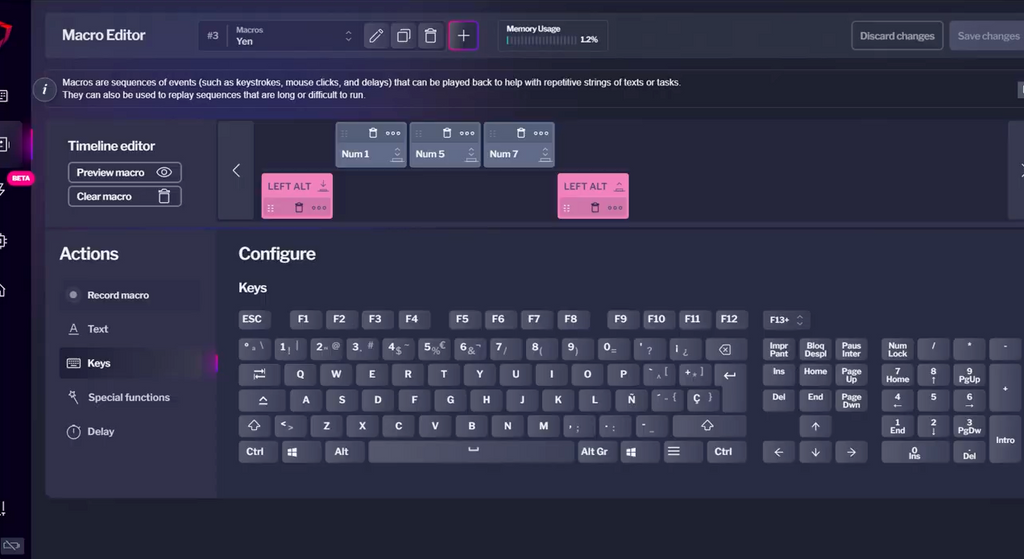
Task: Click the Discard changes button
Action: pyautogui.click(x=896, y=36)
